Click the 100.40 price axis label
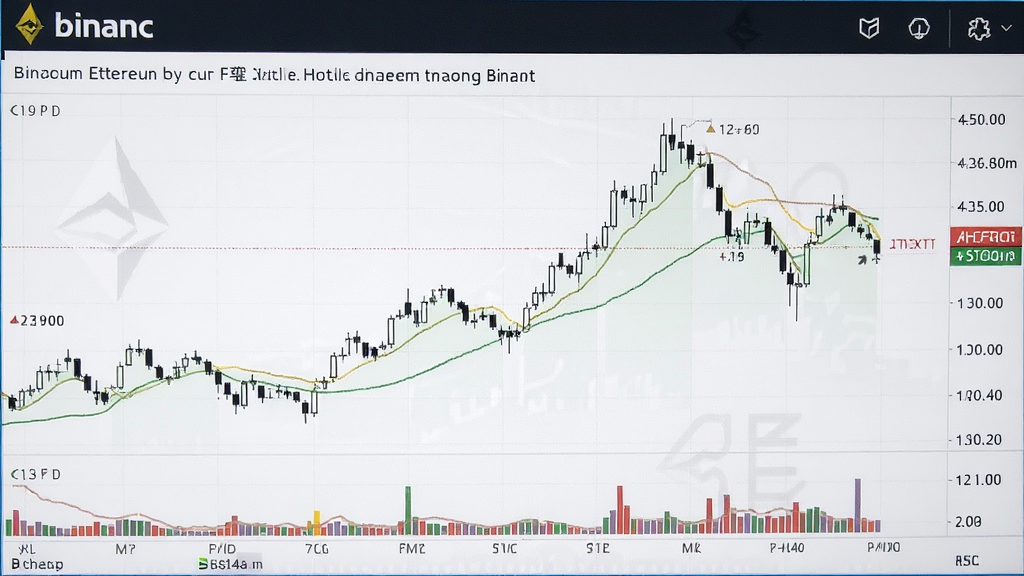This screenshot has height=576, width=1024. point(979,396)
